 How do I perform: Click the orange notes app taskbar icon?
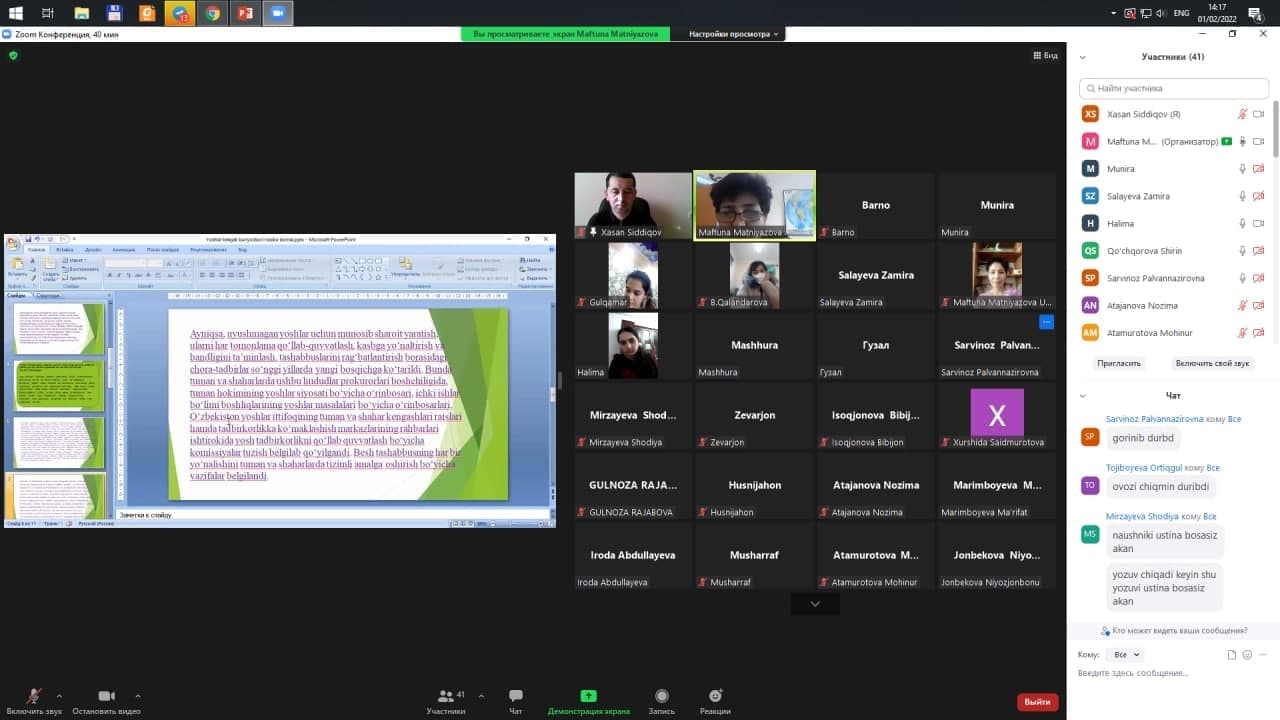[x=147, y=13]
